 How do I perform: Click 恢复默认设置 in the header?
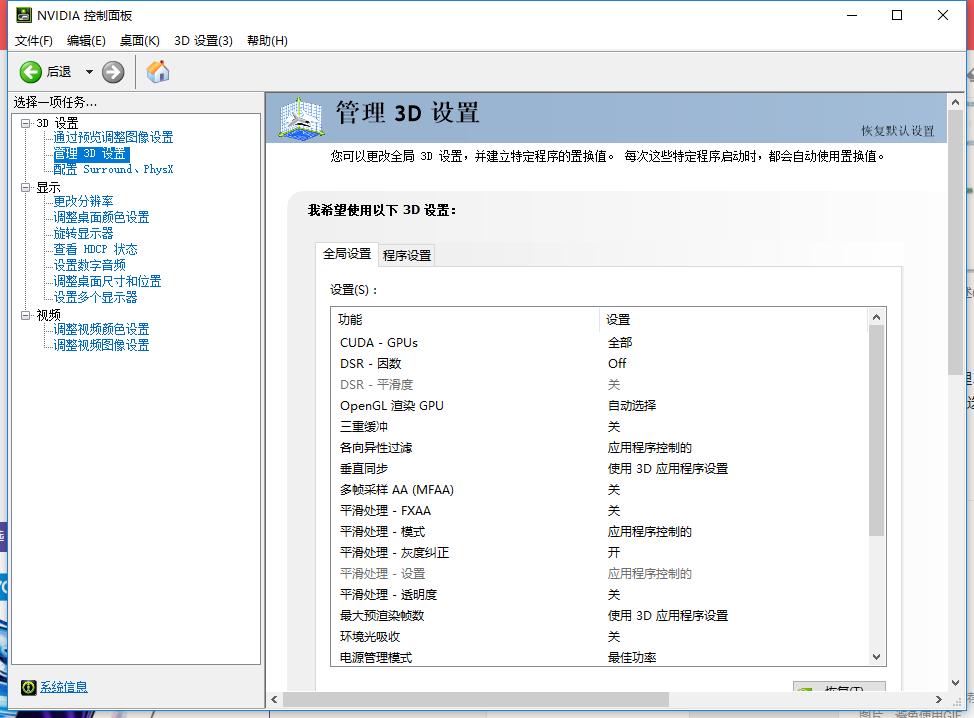click(898, 131)
